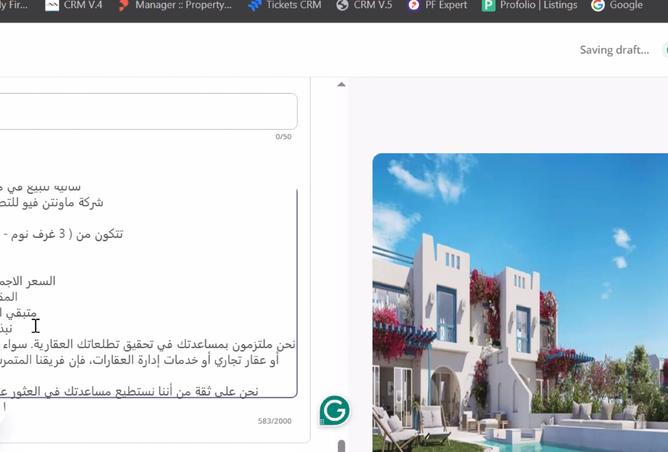Click the 'Saving draft...' status text
Screen dimensions: 668x452
click(614, 50)
